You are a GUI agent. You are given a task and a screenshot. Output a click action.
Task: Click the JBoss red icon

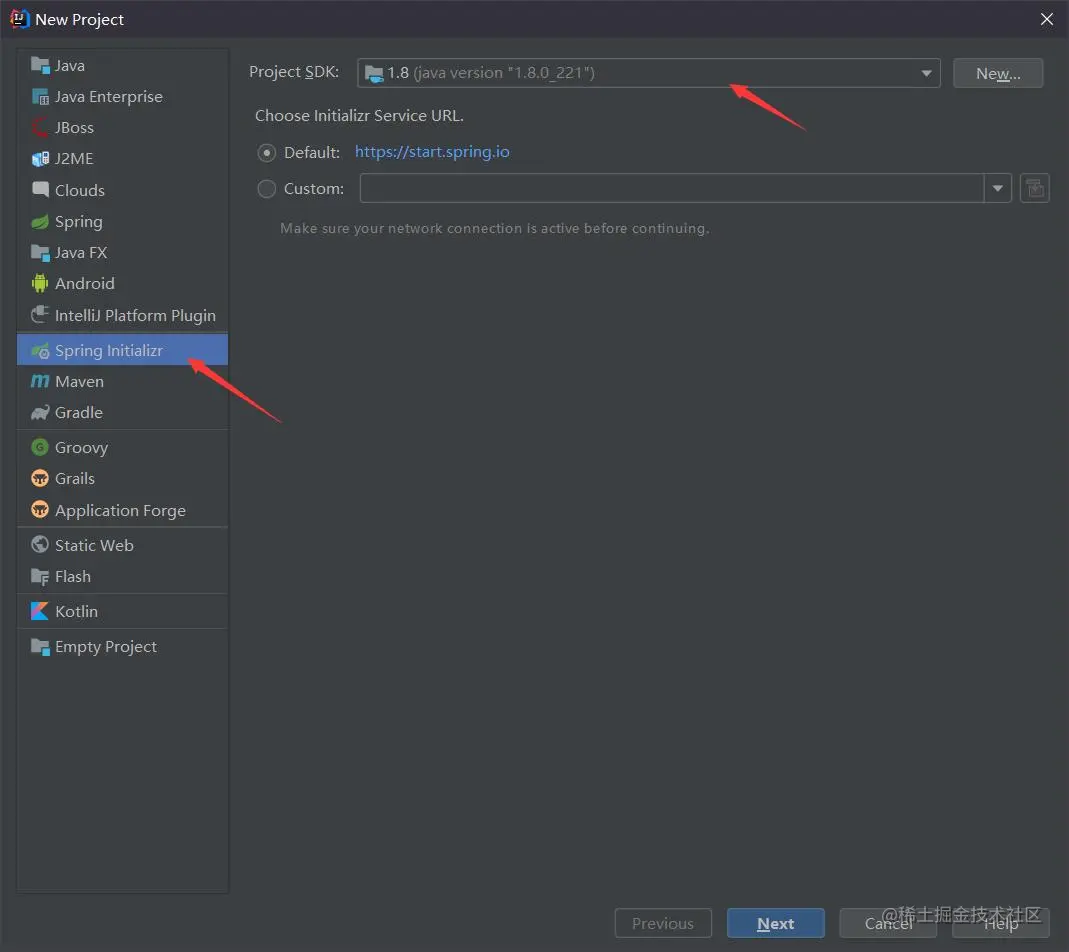tap(40, 128)
